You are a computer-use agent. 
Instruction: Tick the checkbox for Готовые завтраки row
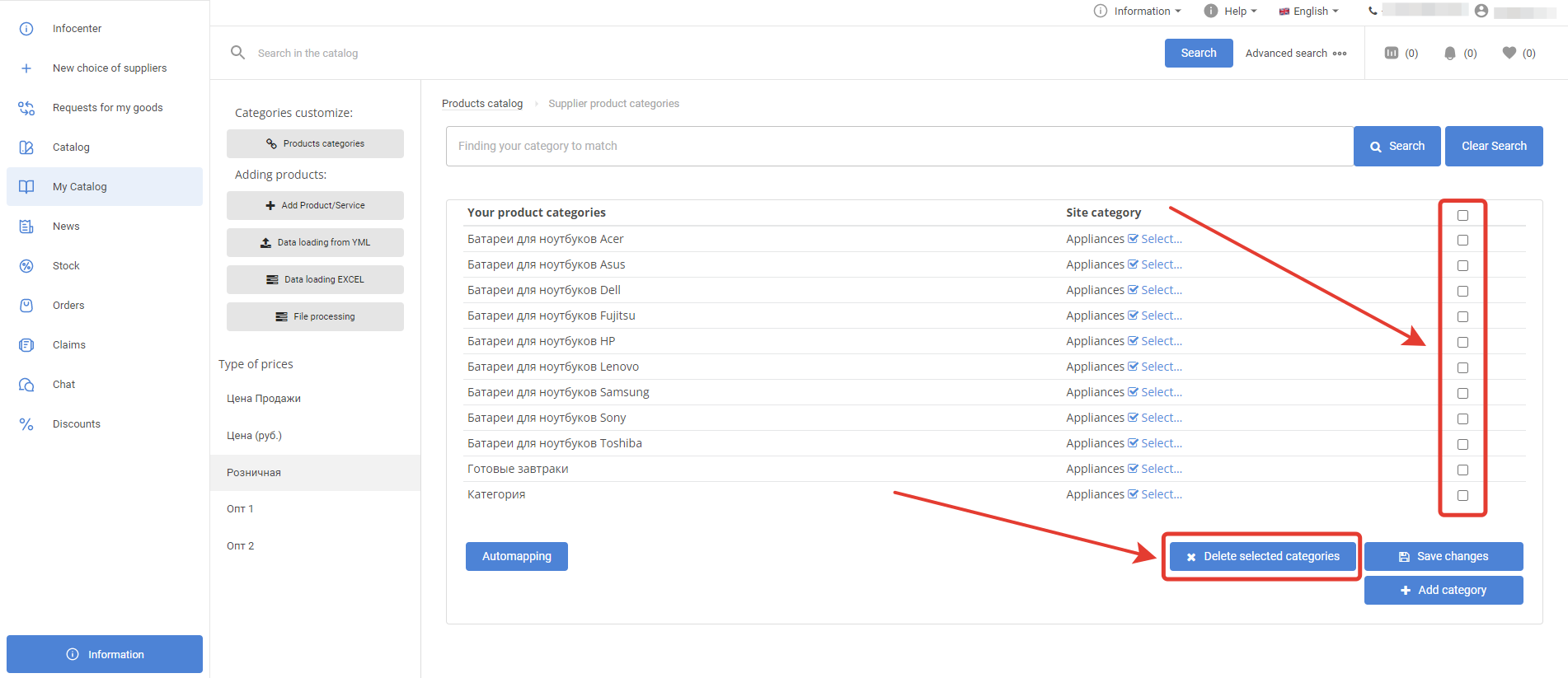1462,470
